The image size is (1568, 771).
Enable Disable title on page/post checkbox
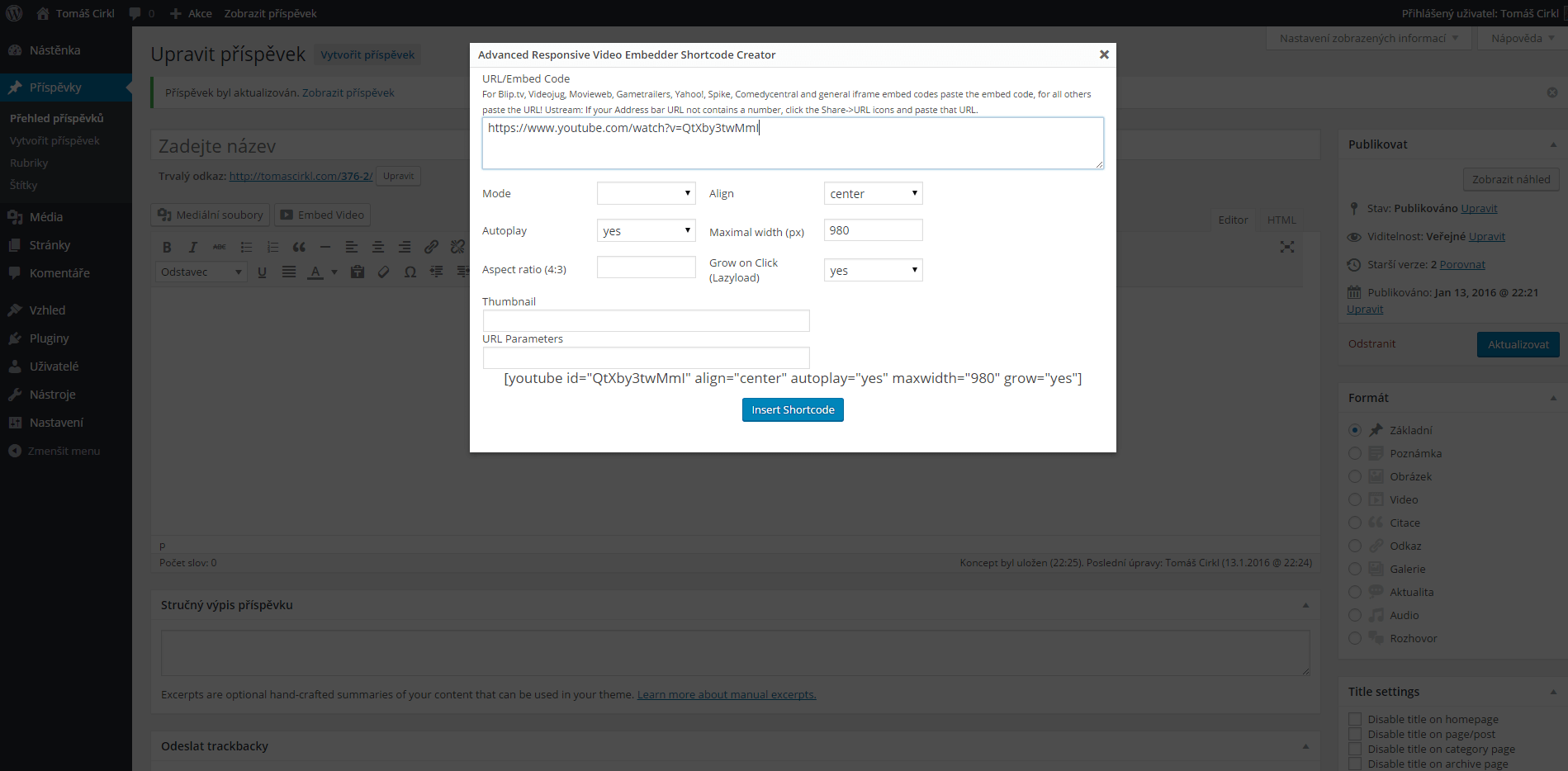click(1355, 734)
